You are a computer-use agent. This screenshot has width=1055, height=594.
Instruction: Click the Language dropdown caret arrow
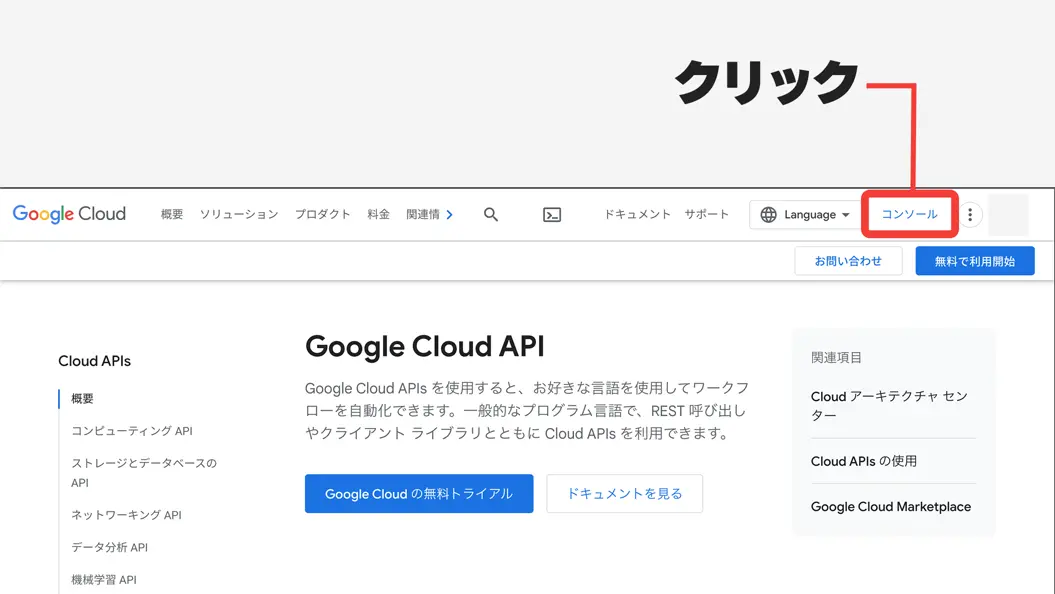coord(846,215)
